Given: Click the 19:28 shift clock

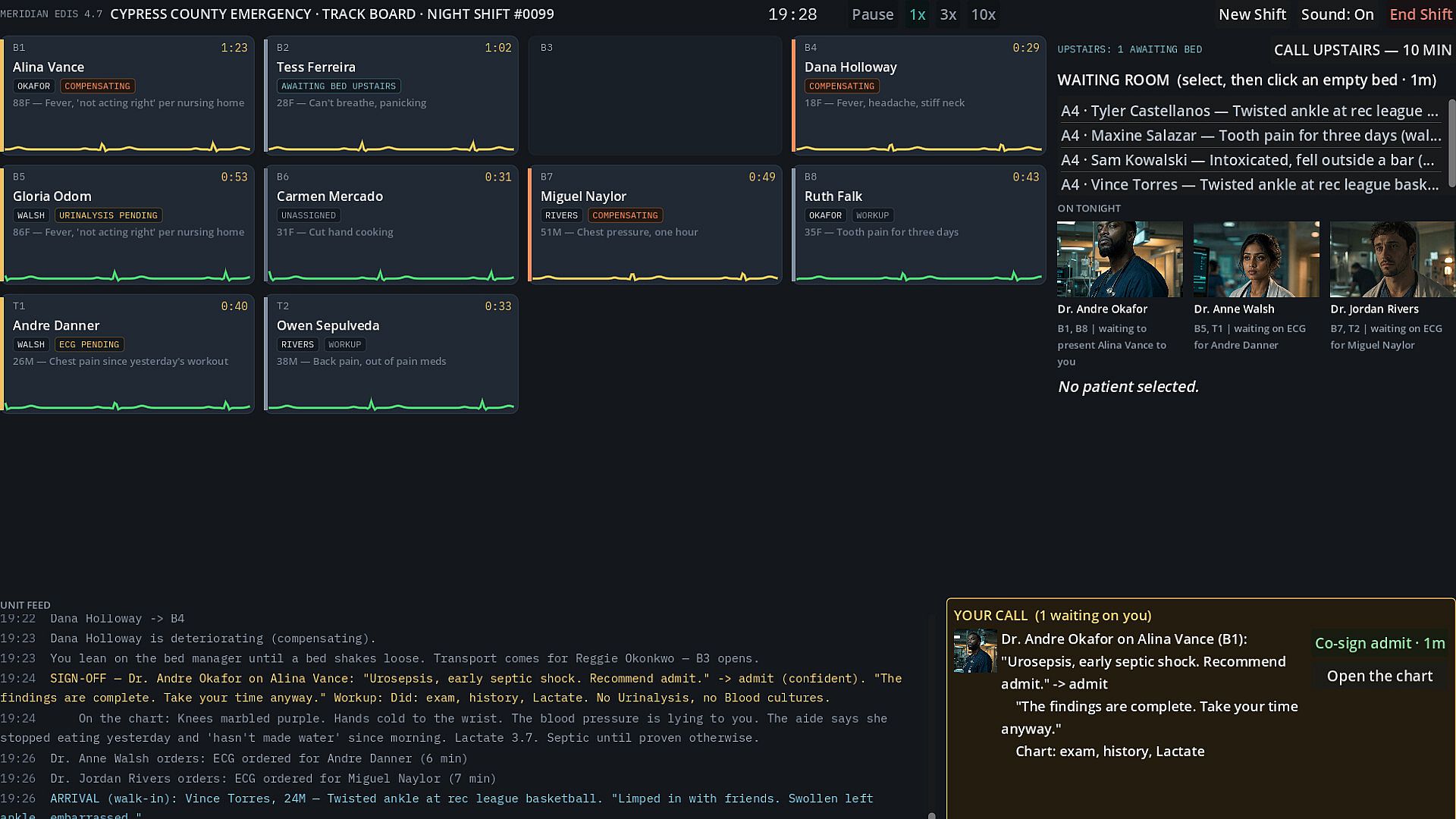Looking at the screenshot, I should coord(792,14).
